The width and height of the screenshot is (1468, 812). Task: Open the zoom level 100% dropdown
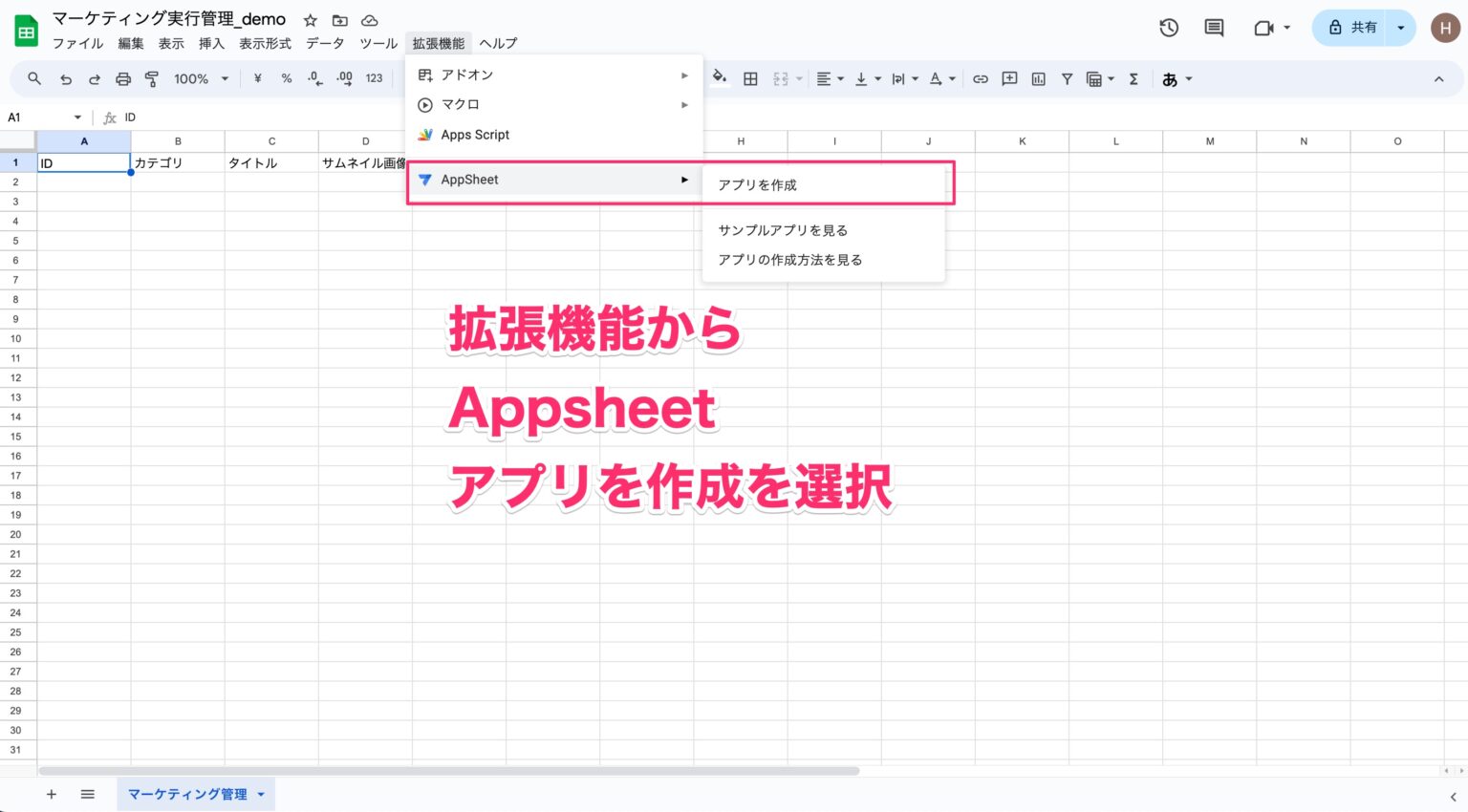click(200, 78)
